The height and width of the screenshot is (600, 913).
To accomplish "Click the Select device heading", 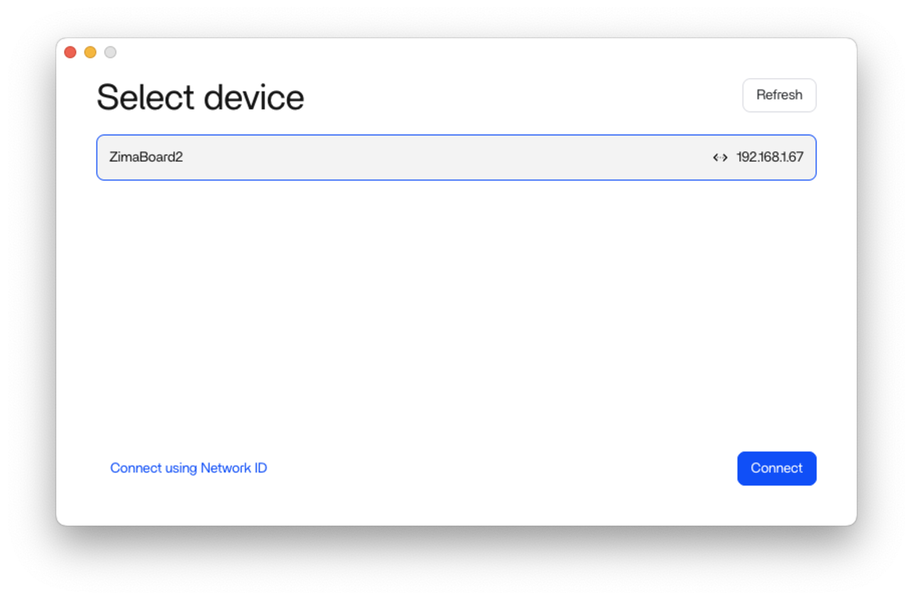I will pos(200,98).
